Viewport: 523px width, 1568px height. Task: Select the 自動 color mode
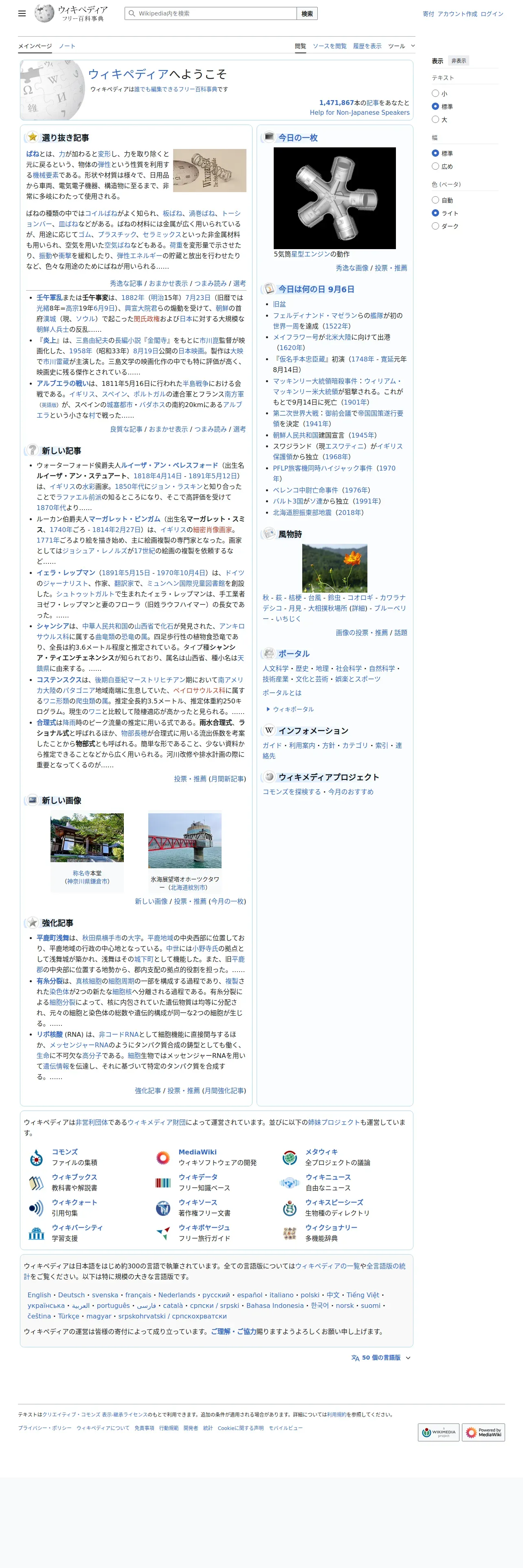tap(435, 199)
